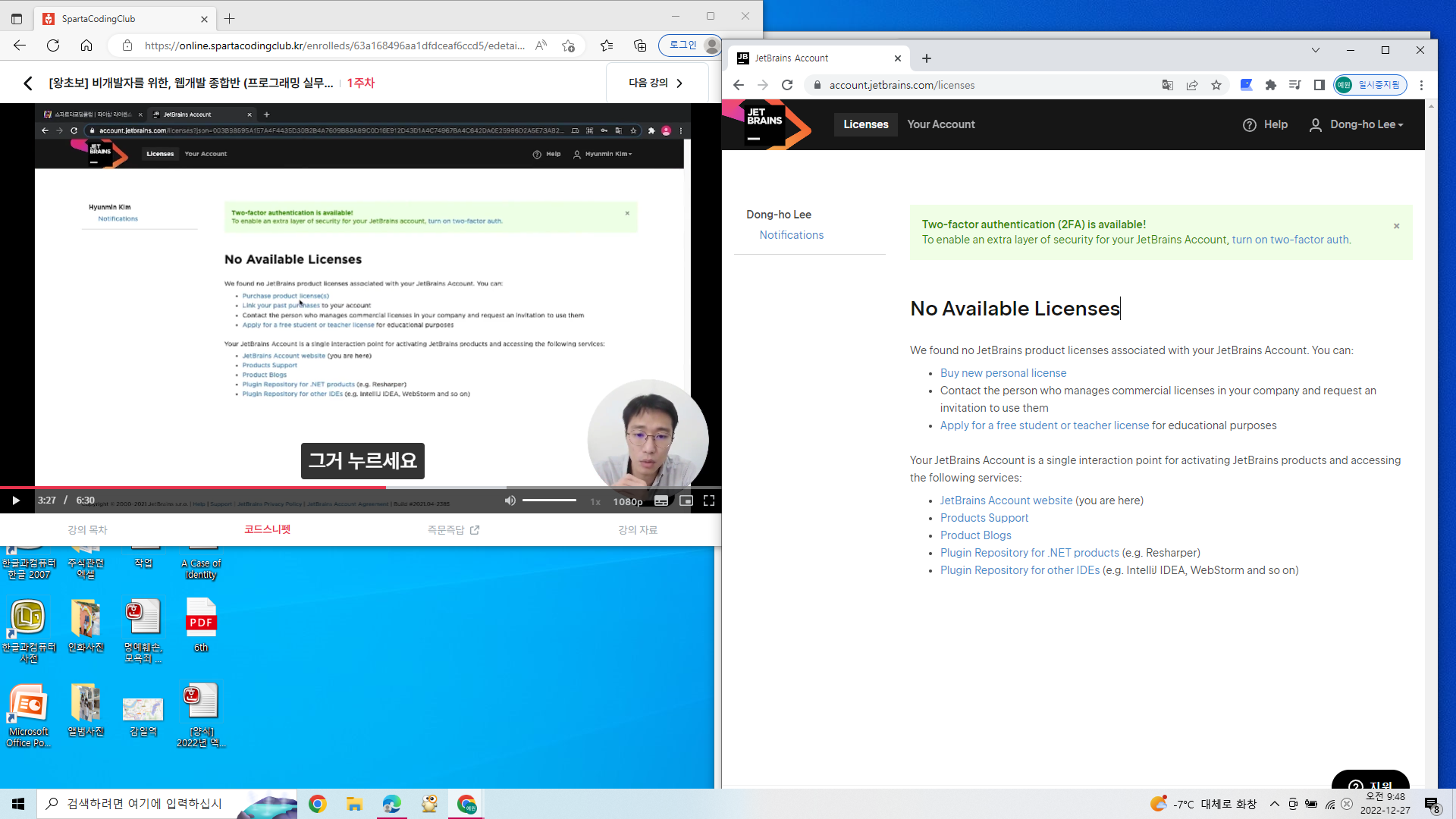Screen dimensions: 1456x819
Task: Open Edge collections icon
Action: (640, 45)
